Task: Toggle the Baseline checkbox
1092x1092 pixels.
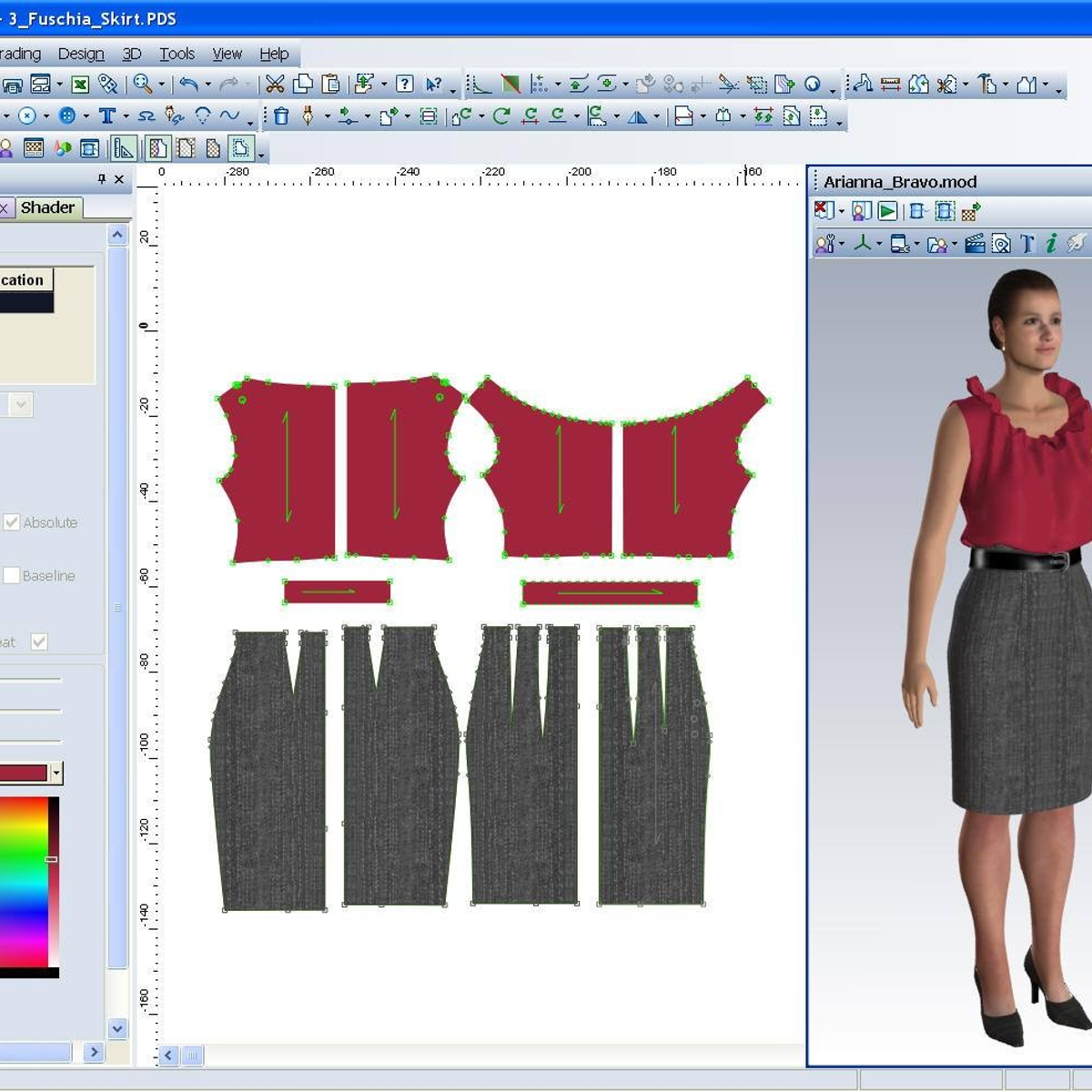Action: [12, 575]
